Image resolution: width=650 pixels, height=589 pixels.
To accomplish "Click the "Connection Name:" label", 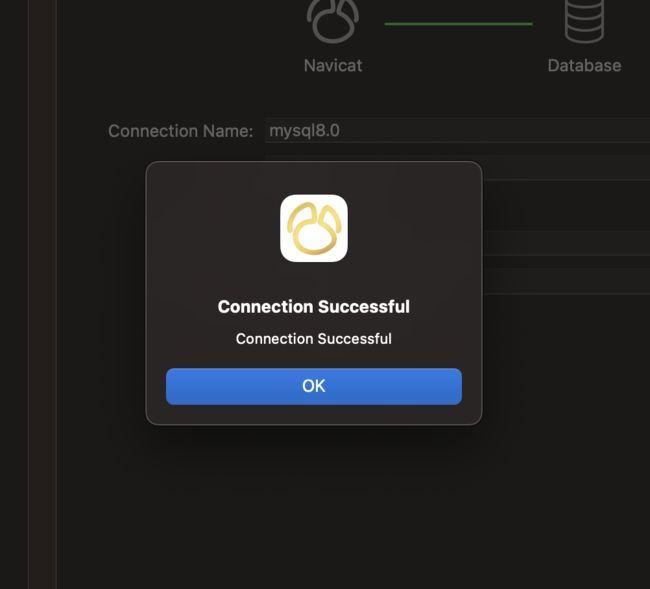I will click(x=180, y=131).
